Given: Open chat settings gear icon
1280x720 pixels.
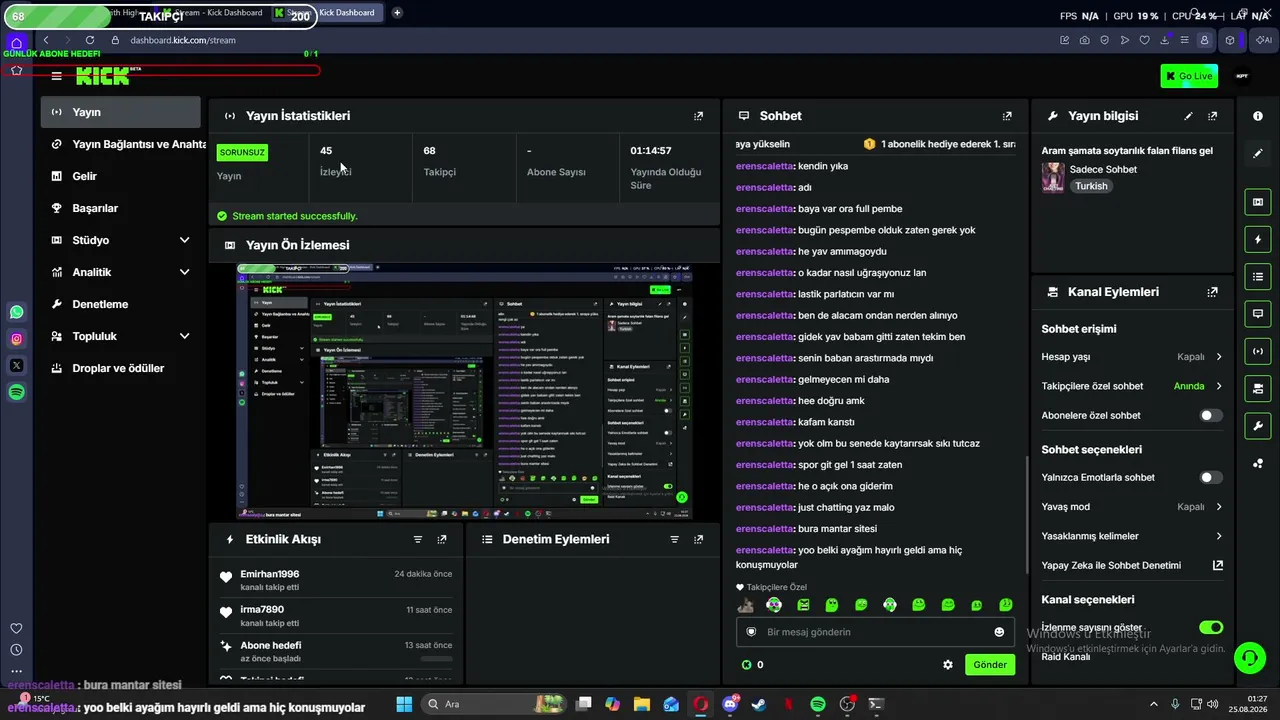Looking at the screenshot, I should click(948, 665).
